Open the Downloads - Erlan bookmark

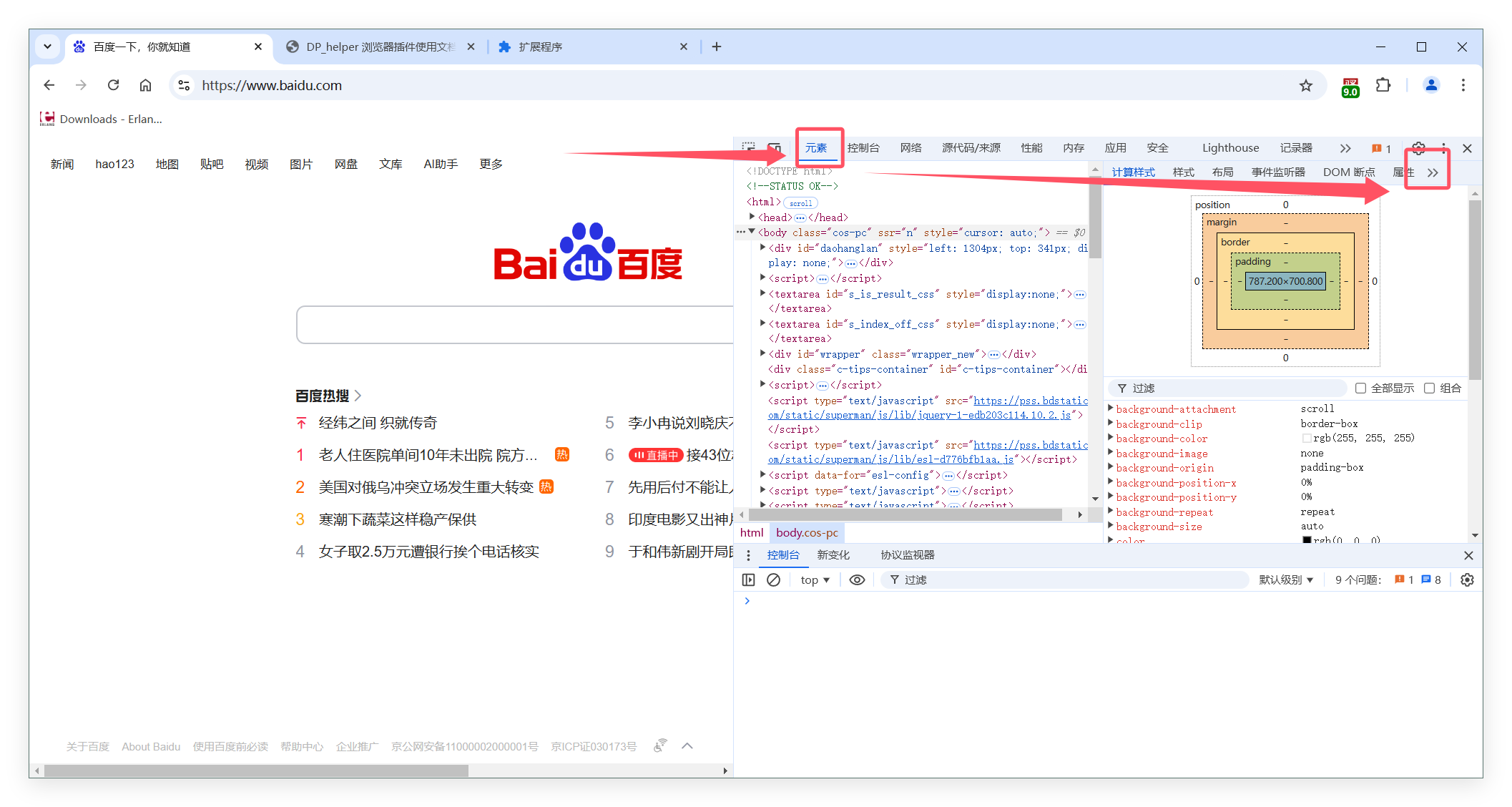(x=101, y=119)
